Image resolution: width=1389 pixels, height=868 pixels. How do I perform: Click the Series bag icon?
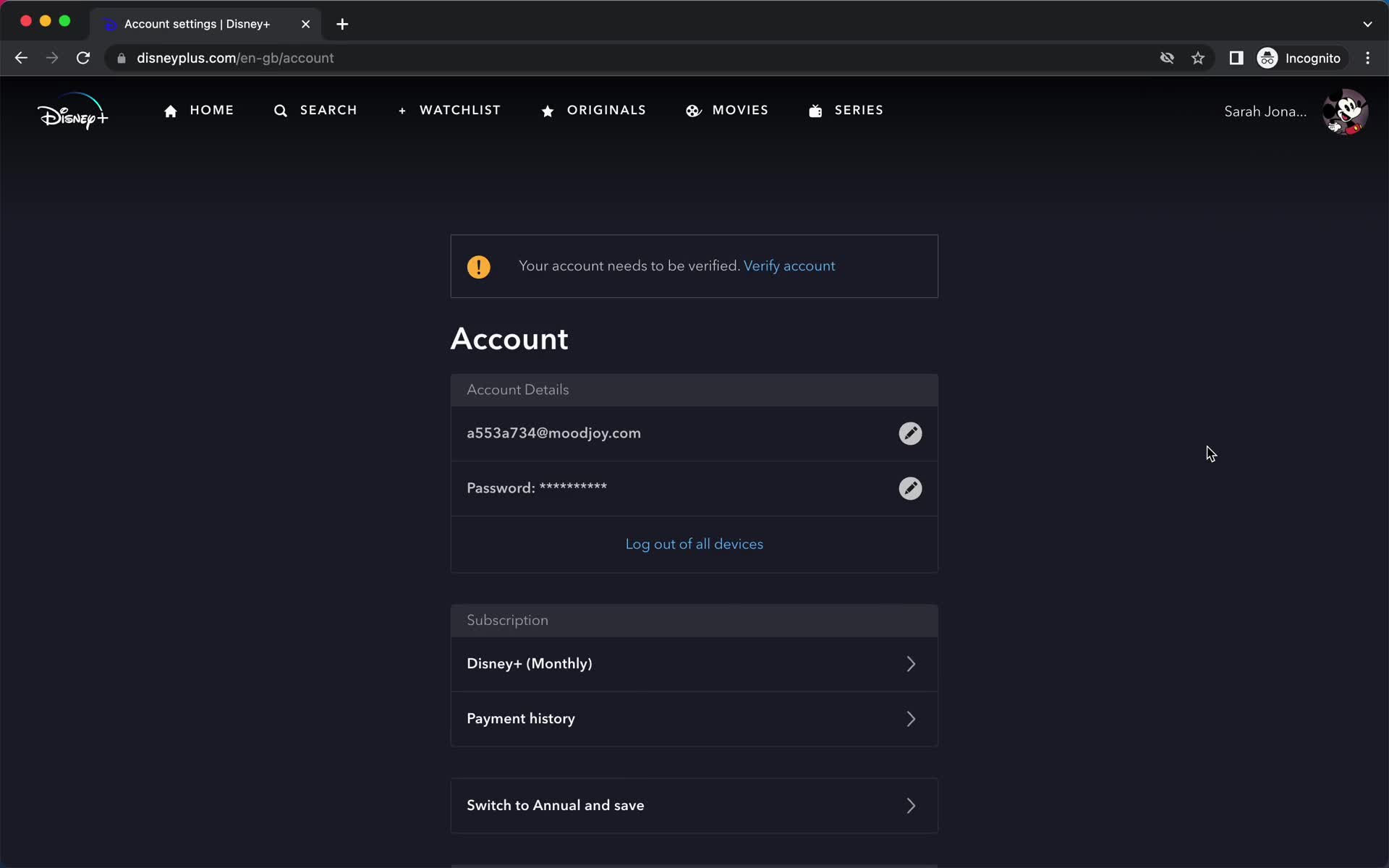815,110
